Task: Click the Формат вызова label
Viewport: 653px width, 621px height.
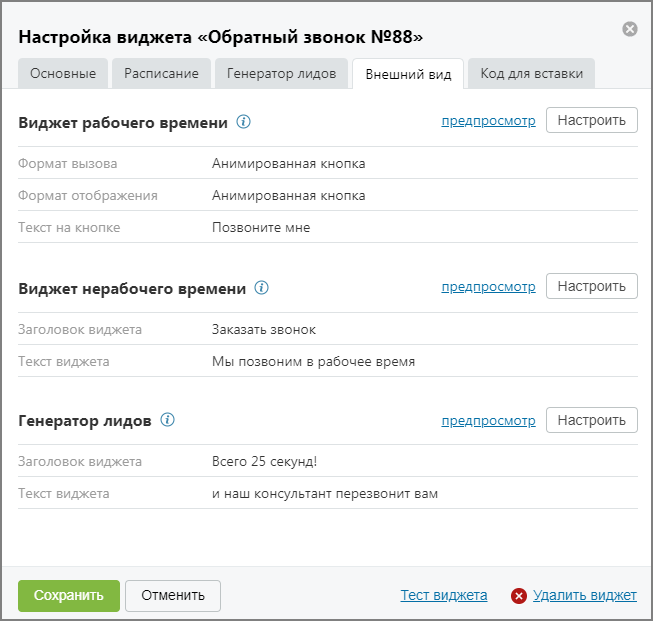Action: (x=67, y=163)
